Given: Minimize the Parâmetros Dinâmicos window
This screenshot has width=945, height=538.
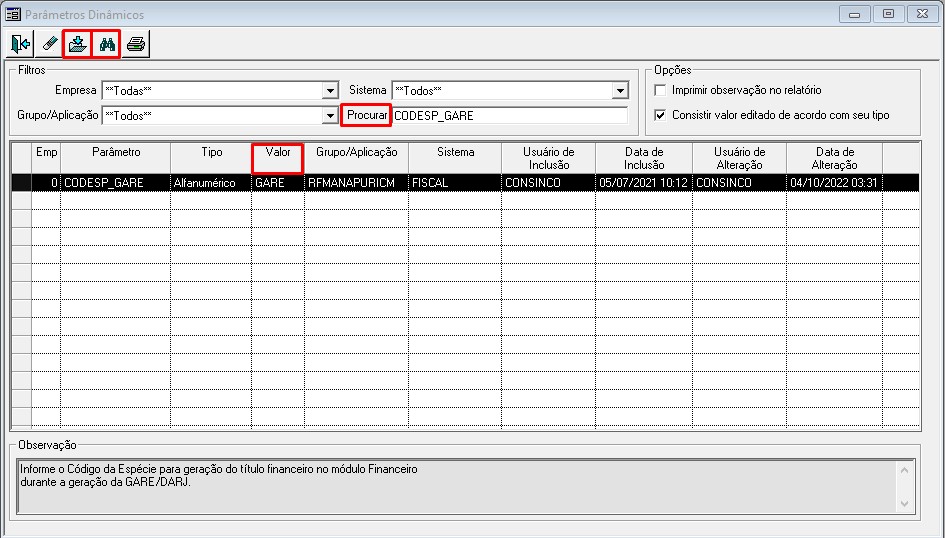Looking at the screenshot, I should click(855, 14).
